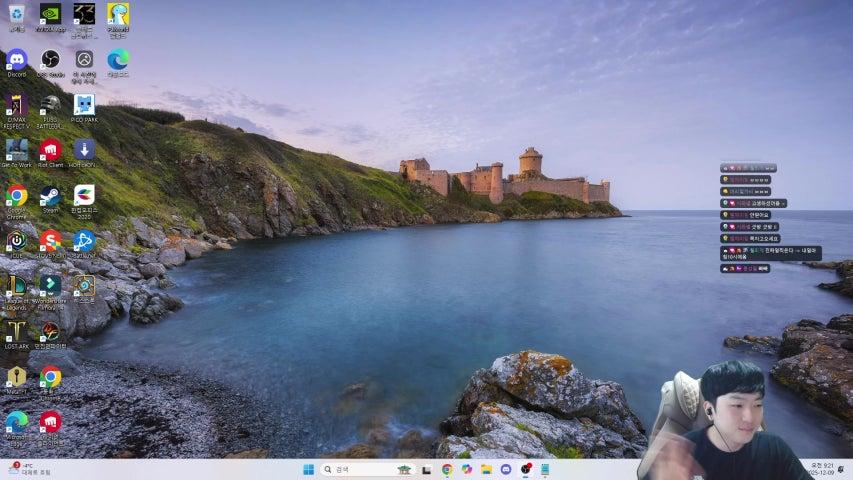Screen dimensions: 853x480
Task: Open File Explorer from the taskbar
Action: point(486,469)
